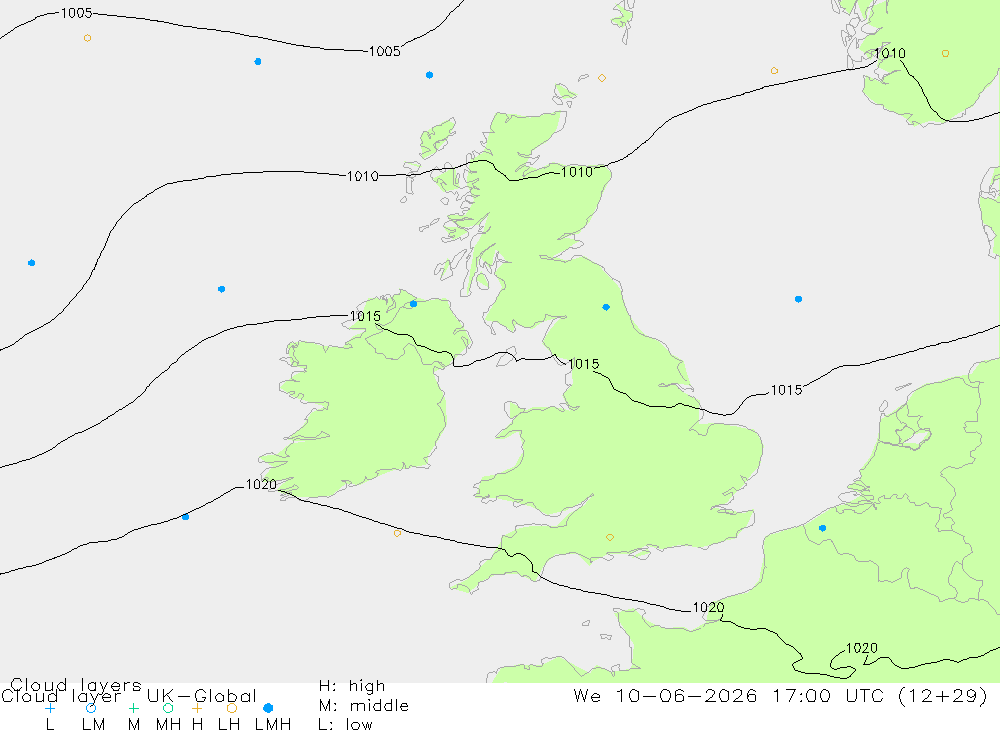Select the orange marker near Orkney north of Scotland
The width and height of the screenshot is (1000, 733).
pos(601,78)
